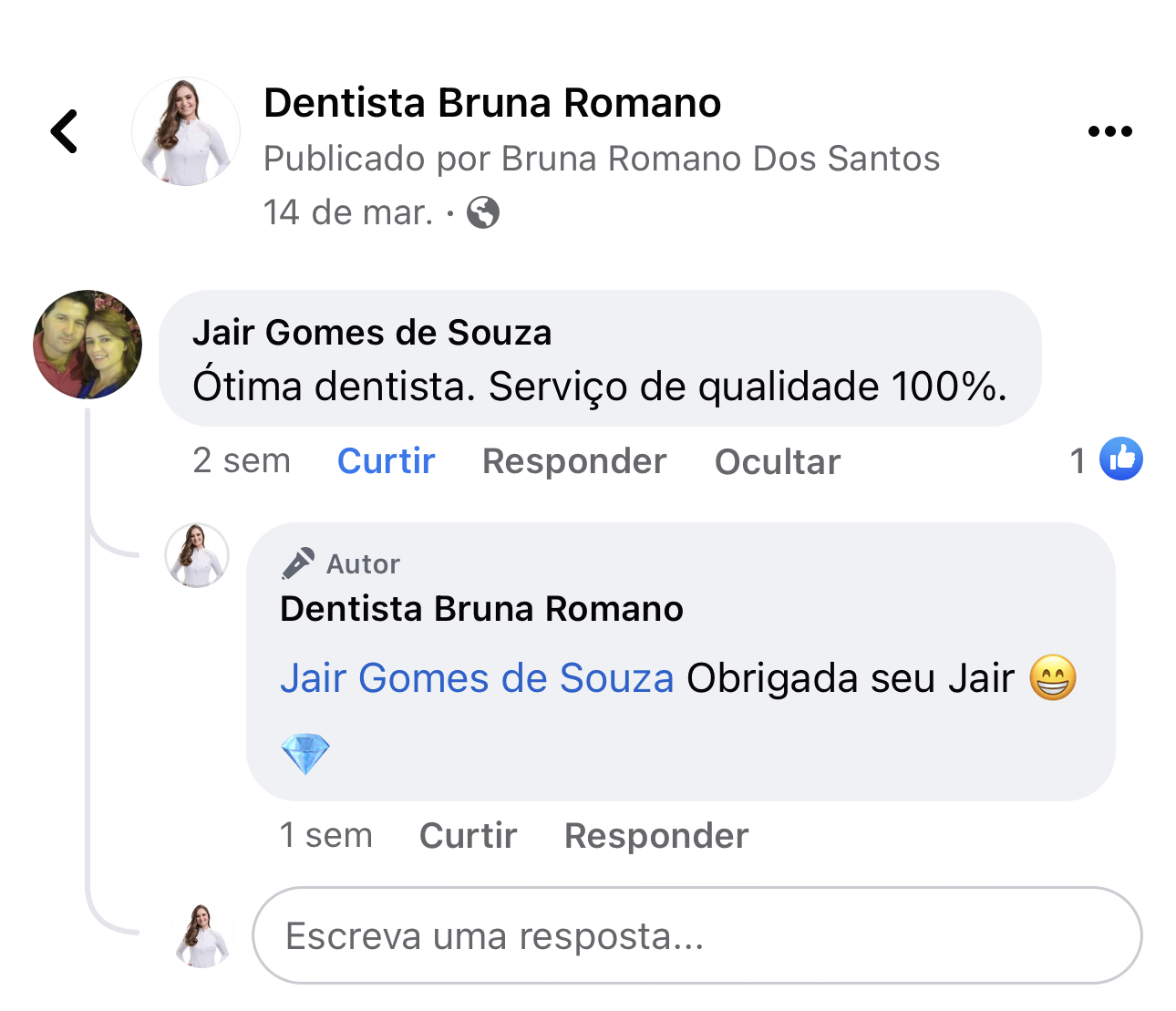Screen dimensions: 1176x1011
Task: Click the globe privacy icon on the post
Action: (483, 213)
